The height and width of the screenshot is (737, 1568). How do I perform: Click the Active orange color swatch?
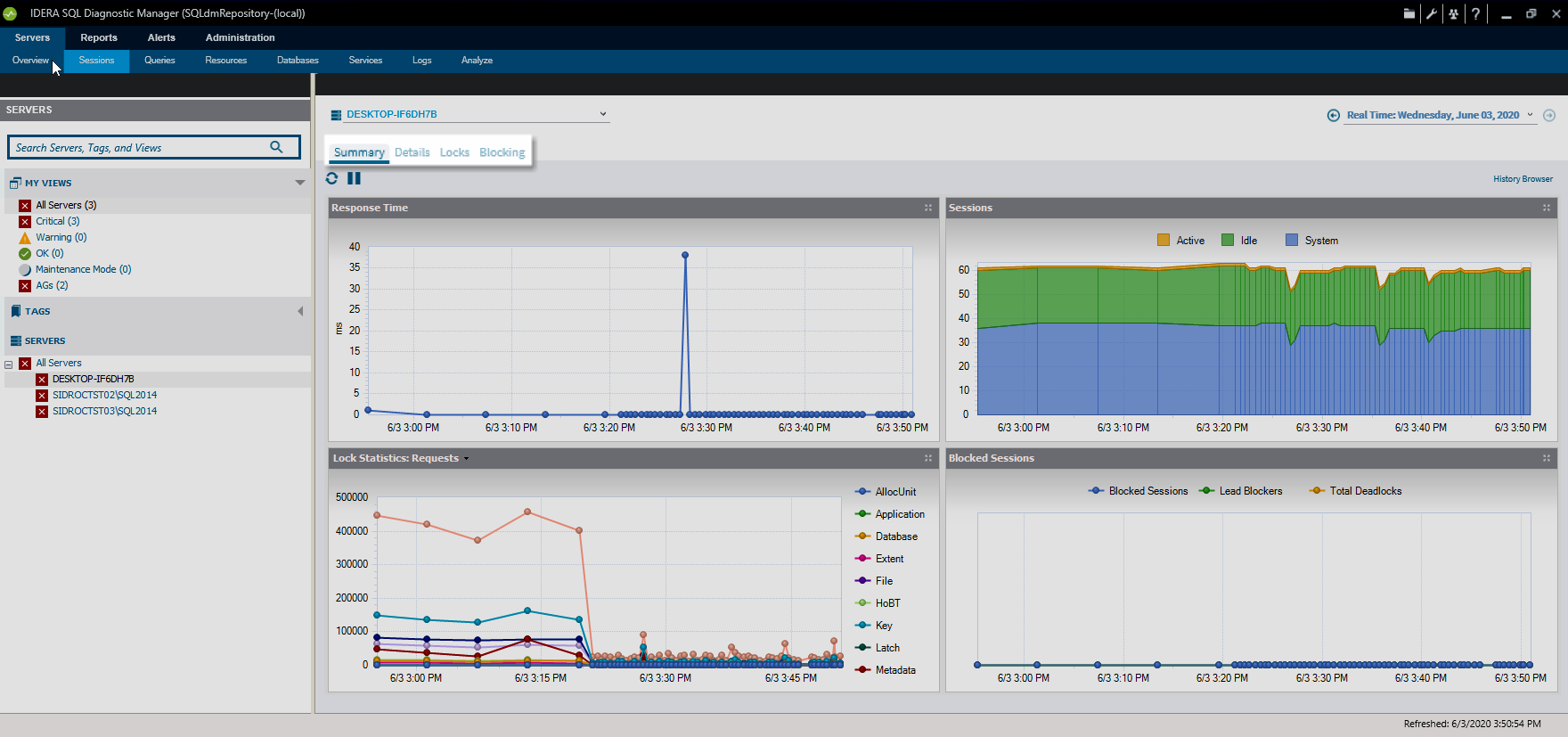click(x=1164, y=241)
